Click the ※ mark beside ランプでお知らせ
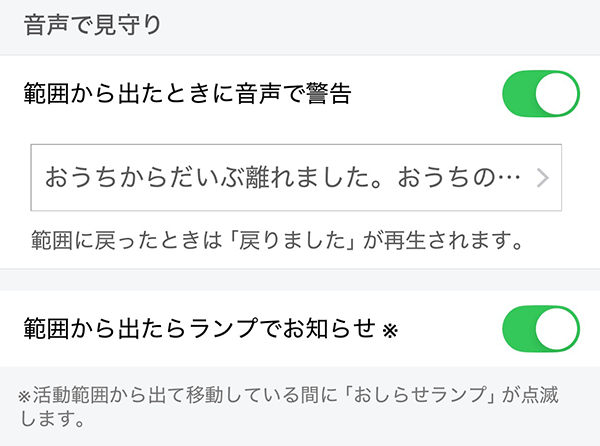This screenshot has width=600, height=446. point(390,328)
